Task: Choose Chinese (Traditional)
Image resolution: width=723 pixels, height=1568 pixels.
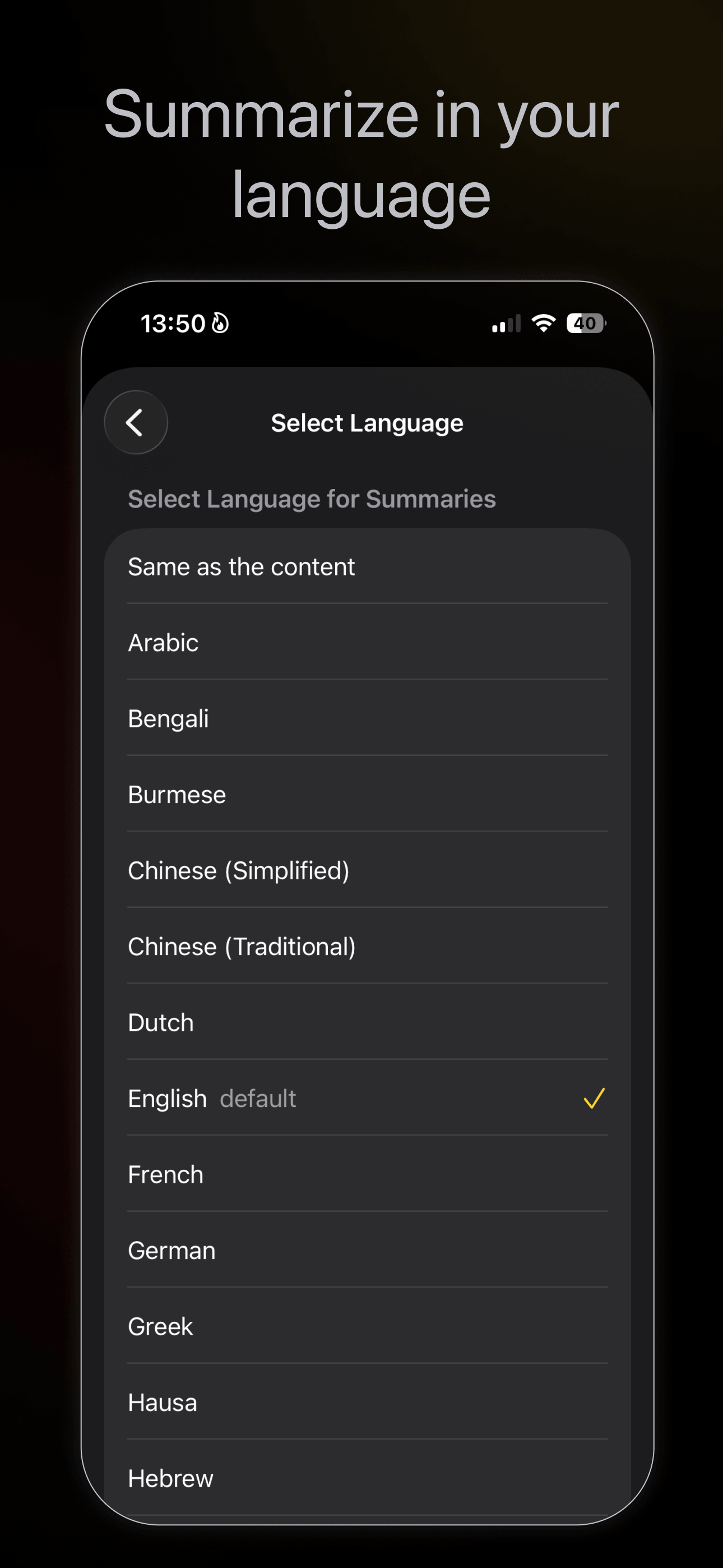Action: click(x=241, y=946)
